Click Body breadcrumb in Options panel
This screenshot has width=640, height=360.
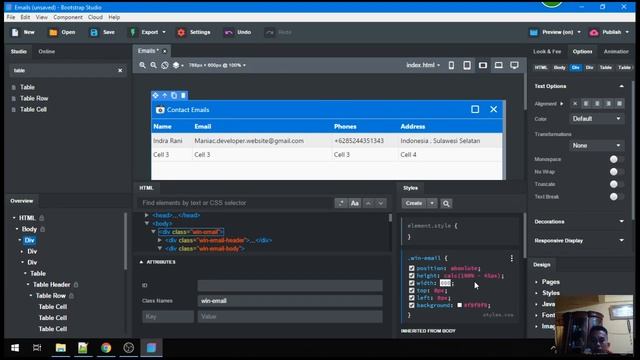coord(559,67)
